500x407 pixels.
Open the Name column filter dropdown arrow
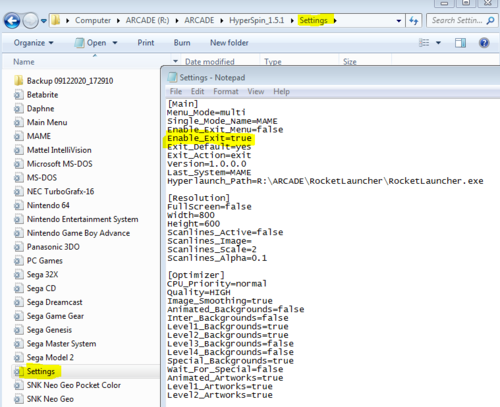(175, 62)
